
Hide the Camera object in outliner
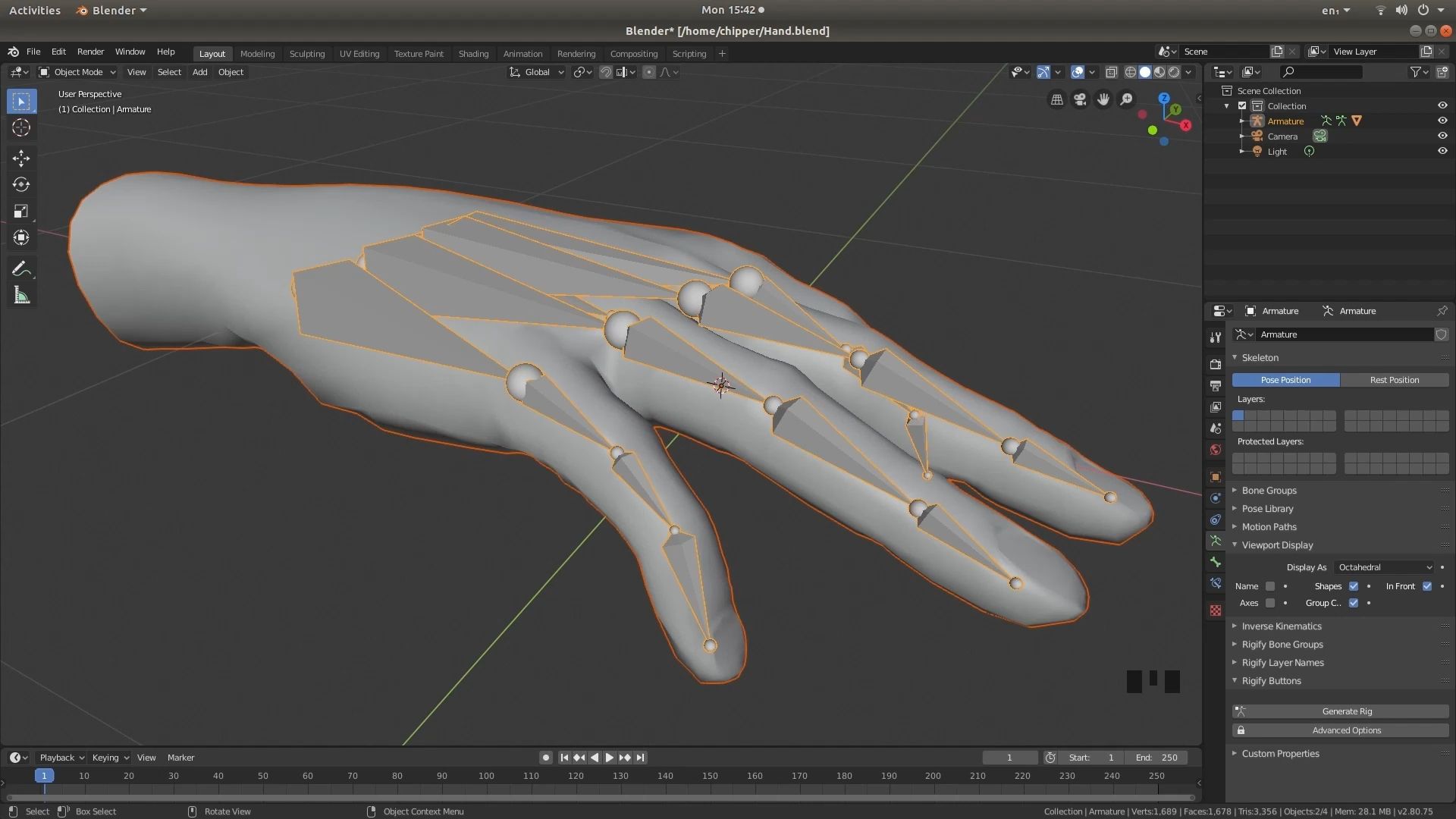tap(1442, 136)
